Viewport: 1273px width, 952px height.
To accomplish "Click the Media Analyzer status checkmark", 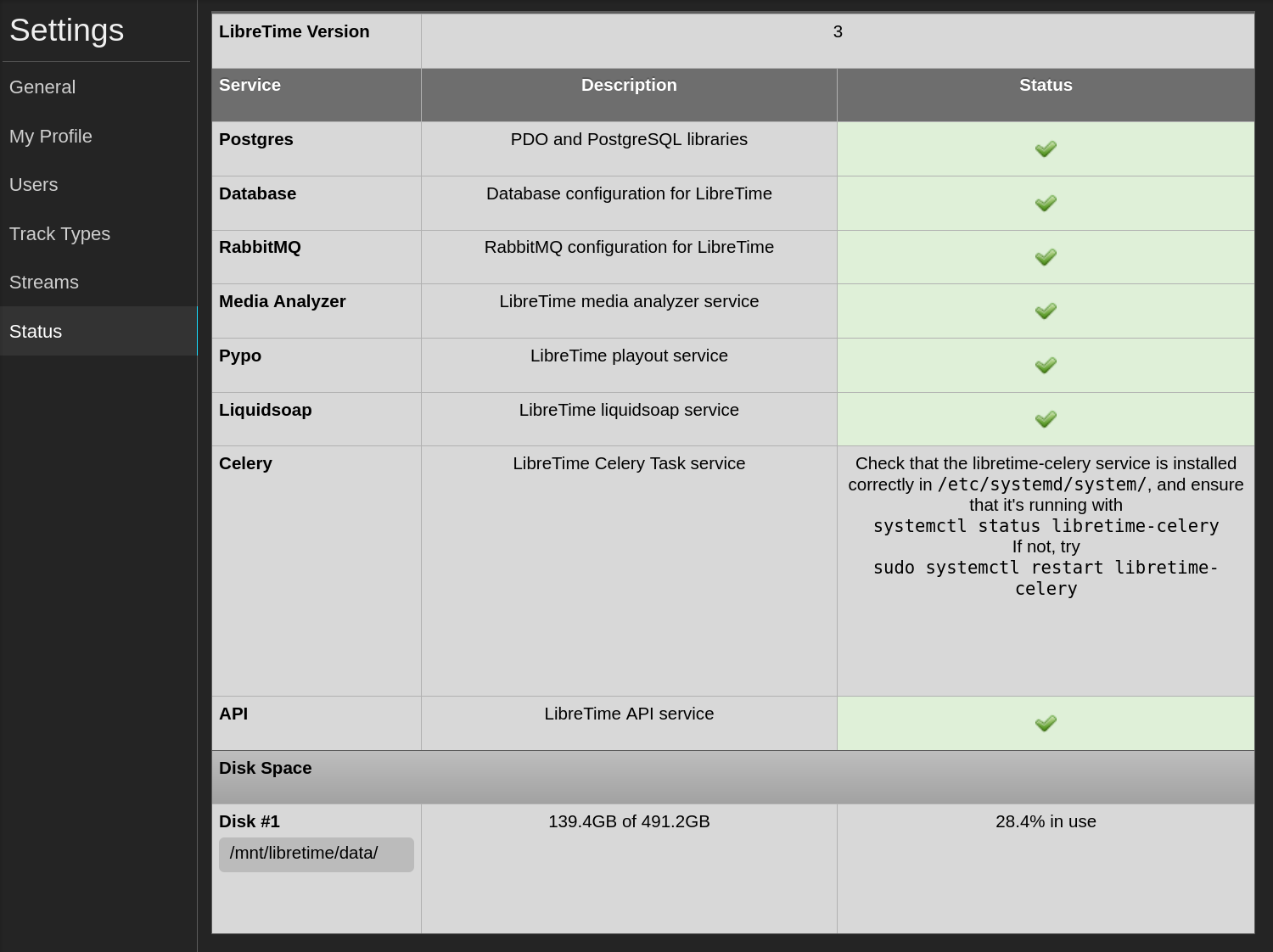I will tap(1046, 311).
